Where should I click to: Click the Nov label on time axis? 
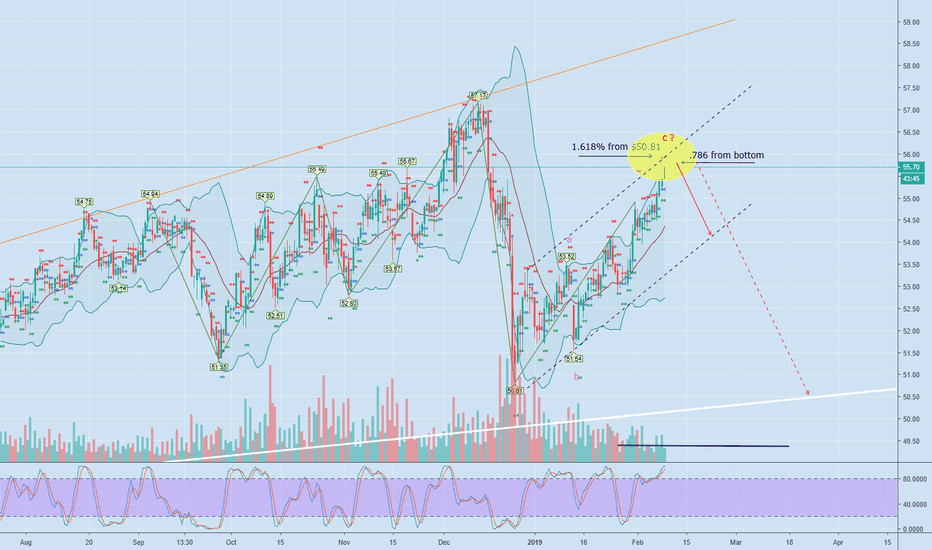pos(344,542)
